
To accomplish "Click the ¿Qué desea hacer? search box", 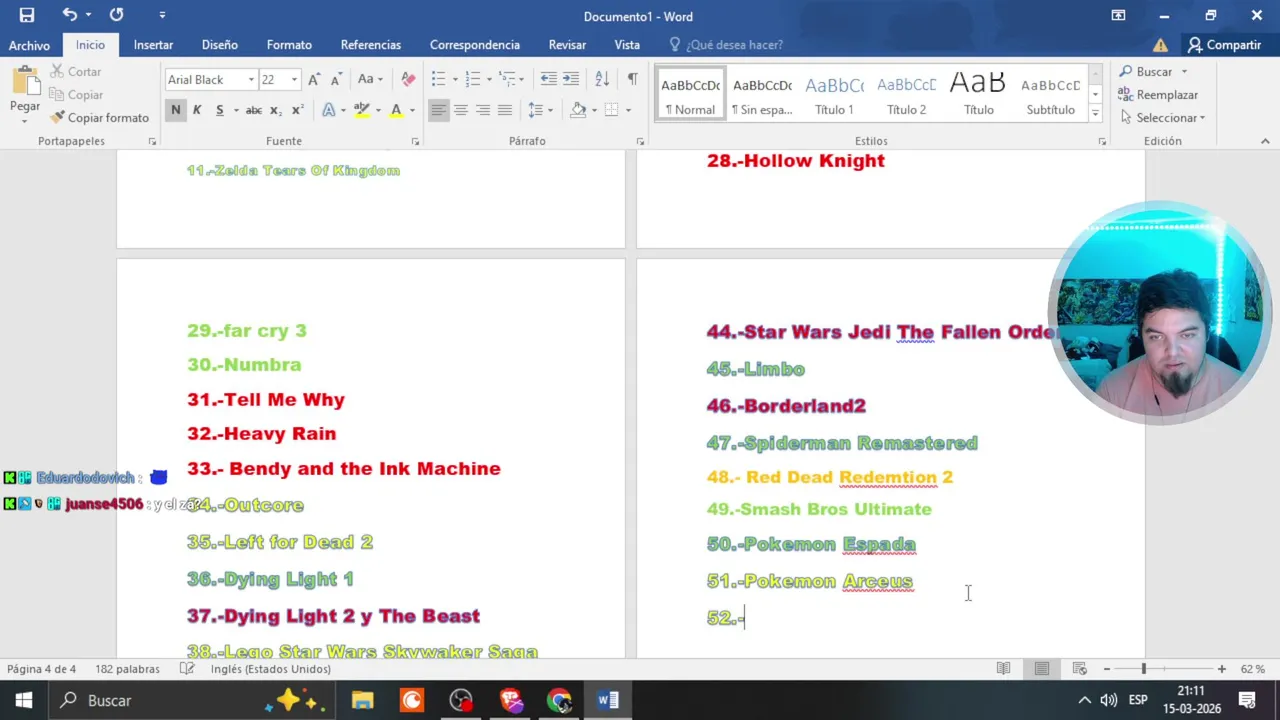I will click(x=726, y=45).
